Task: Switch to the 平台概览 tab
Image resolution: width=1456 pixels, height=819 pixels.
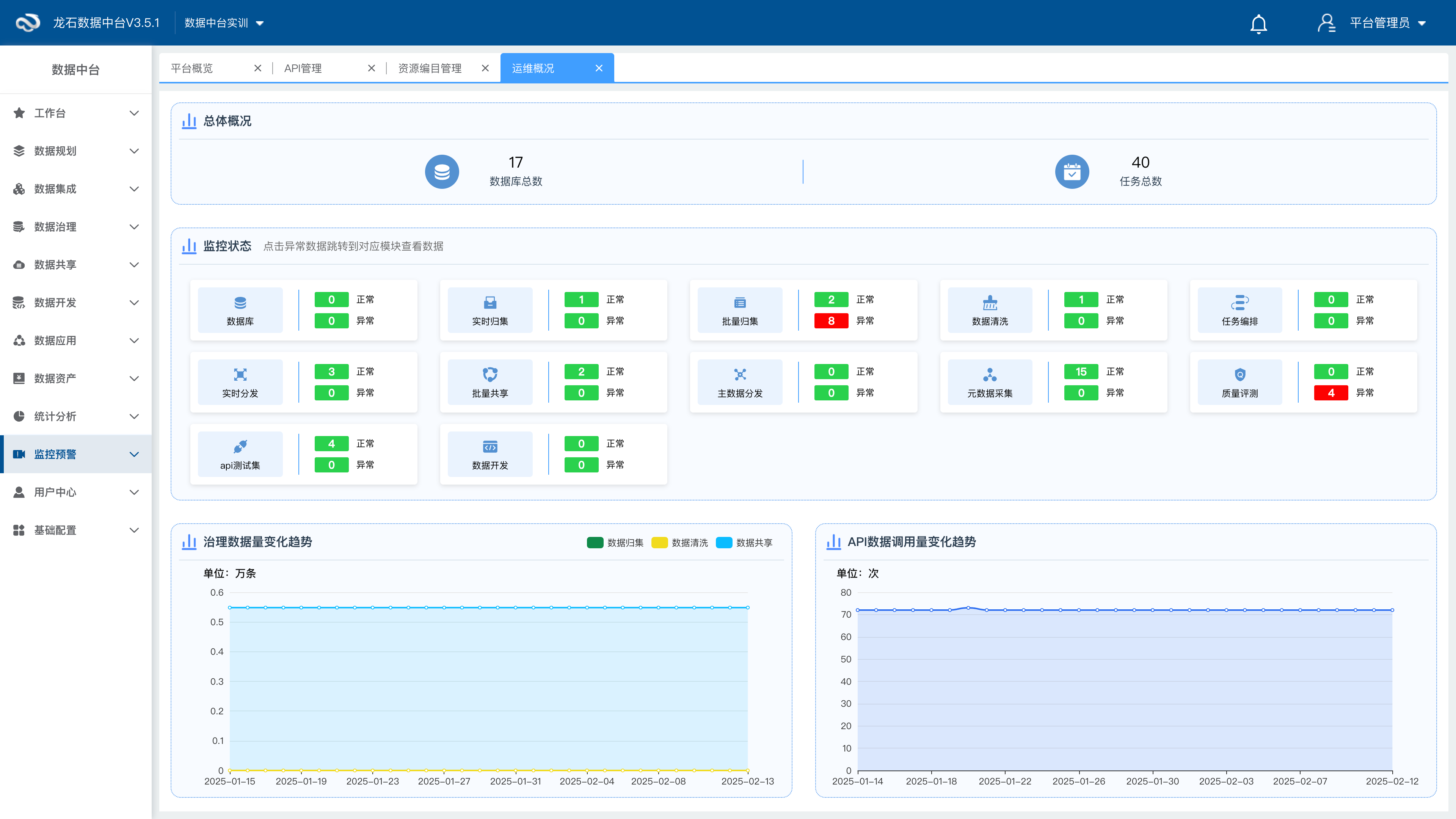Action: tap(191, 68)
